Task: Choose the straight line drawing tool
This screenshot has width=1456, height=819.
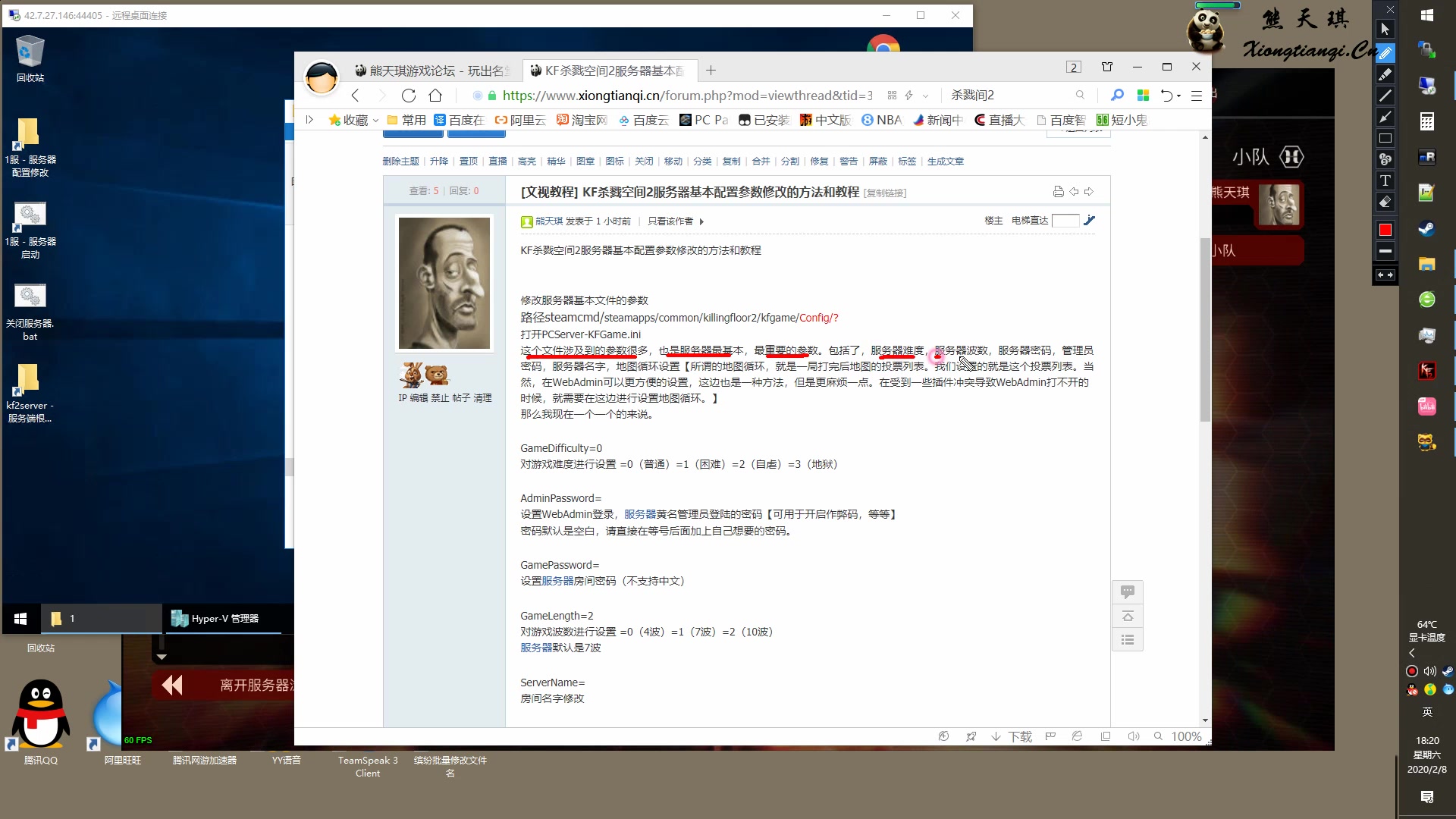Action: click(1385, 96)
